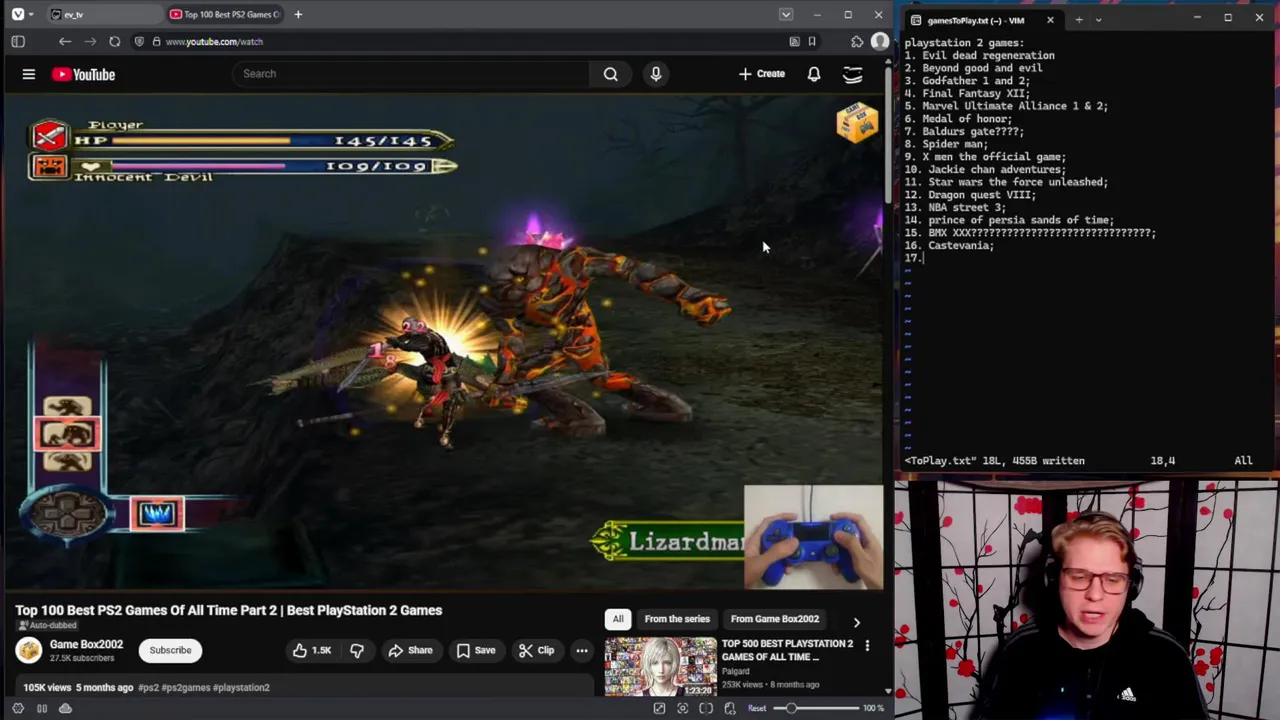Go to YouTube home via logo
1280x720 pixels.
[x=84, y=74]
